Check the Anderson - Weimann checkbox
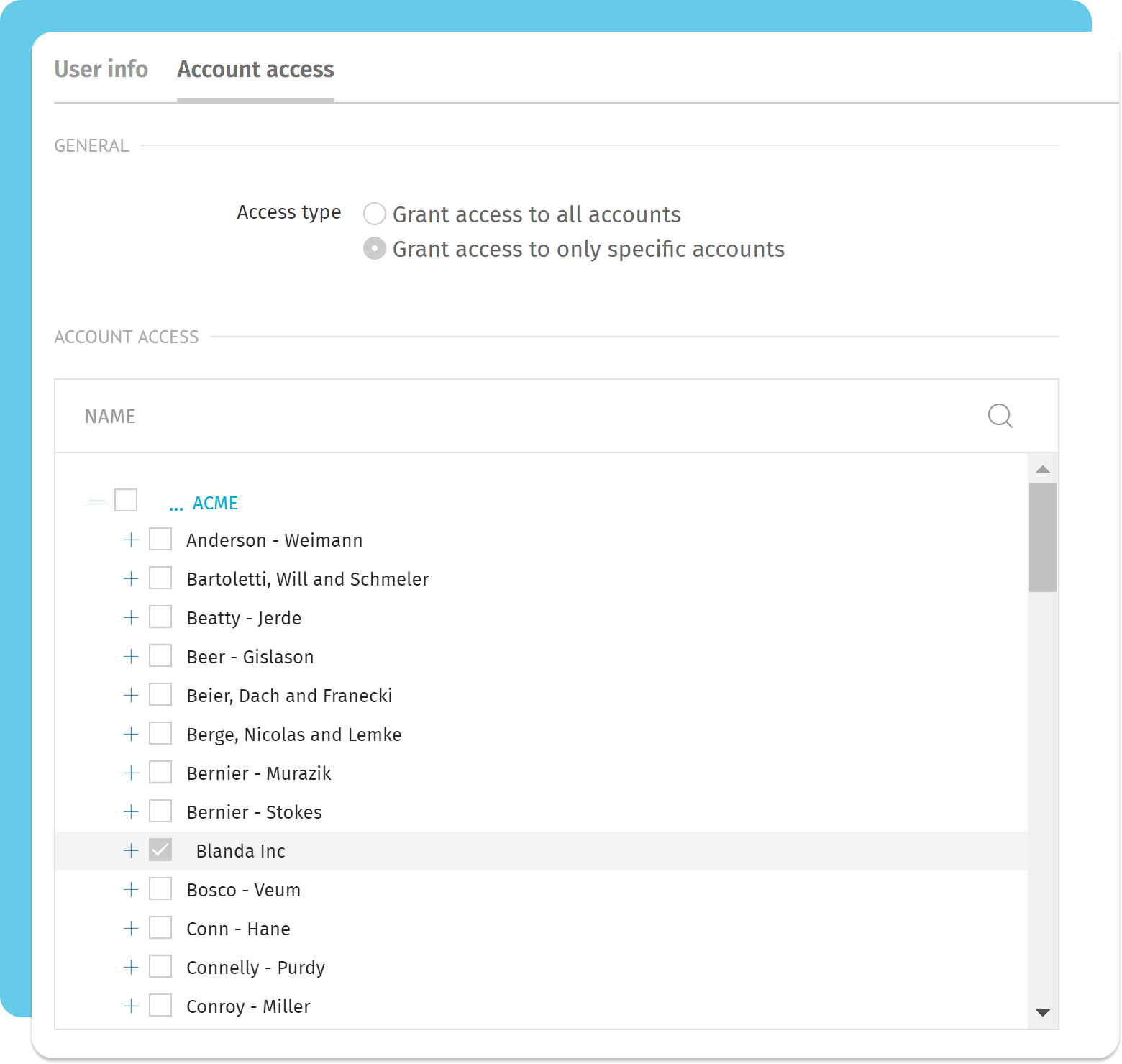 coord(160,539)
